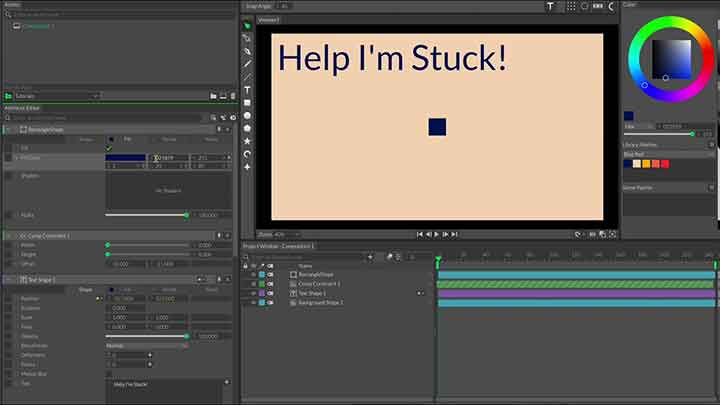Click the trash icon in Library panel
The height and width of the screenshot is (405, 720).
coord(233,96)
